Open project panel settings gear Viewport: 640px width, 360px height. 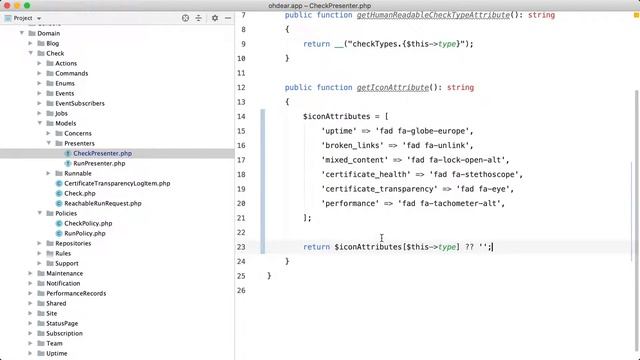pyautogui.click(x=215, y=18)
